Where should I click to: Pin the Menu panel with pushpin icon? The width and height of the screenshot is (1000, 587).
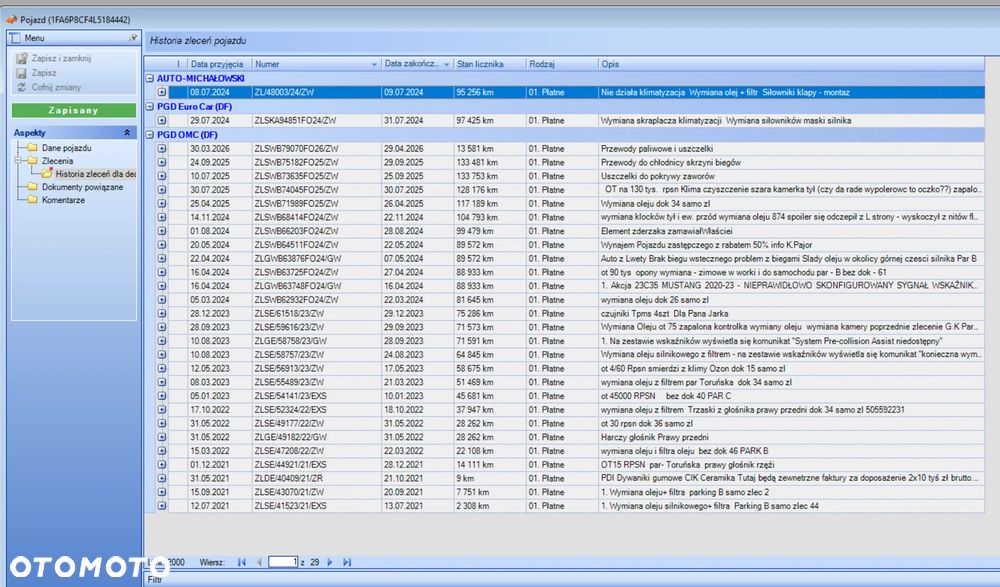click(133, 38)
